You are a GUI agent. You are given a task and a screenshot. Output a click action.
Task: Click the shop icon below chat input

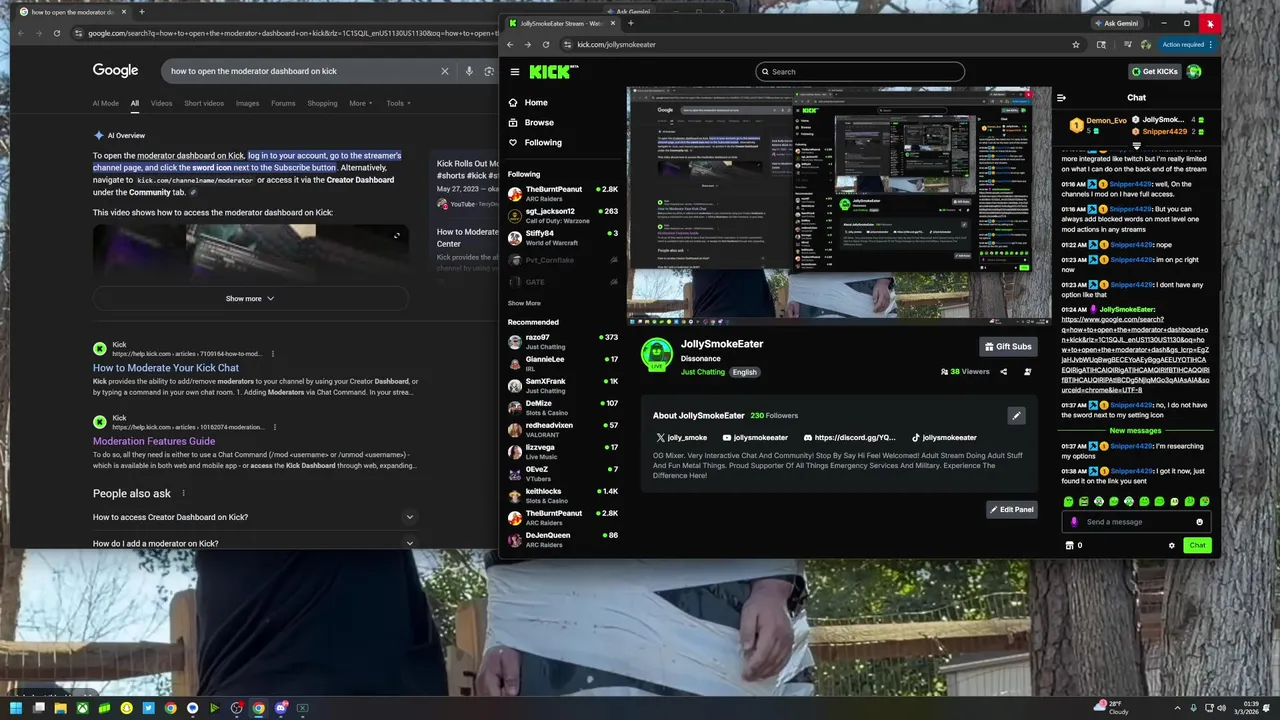click(x=1069, y=546)
